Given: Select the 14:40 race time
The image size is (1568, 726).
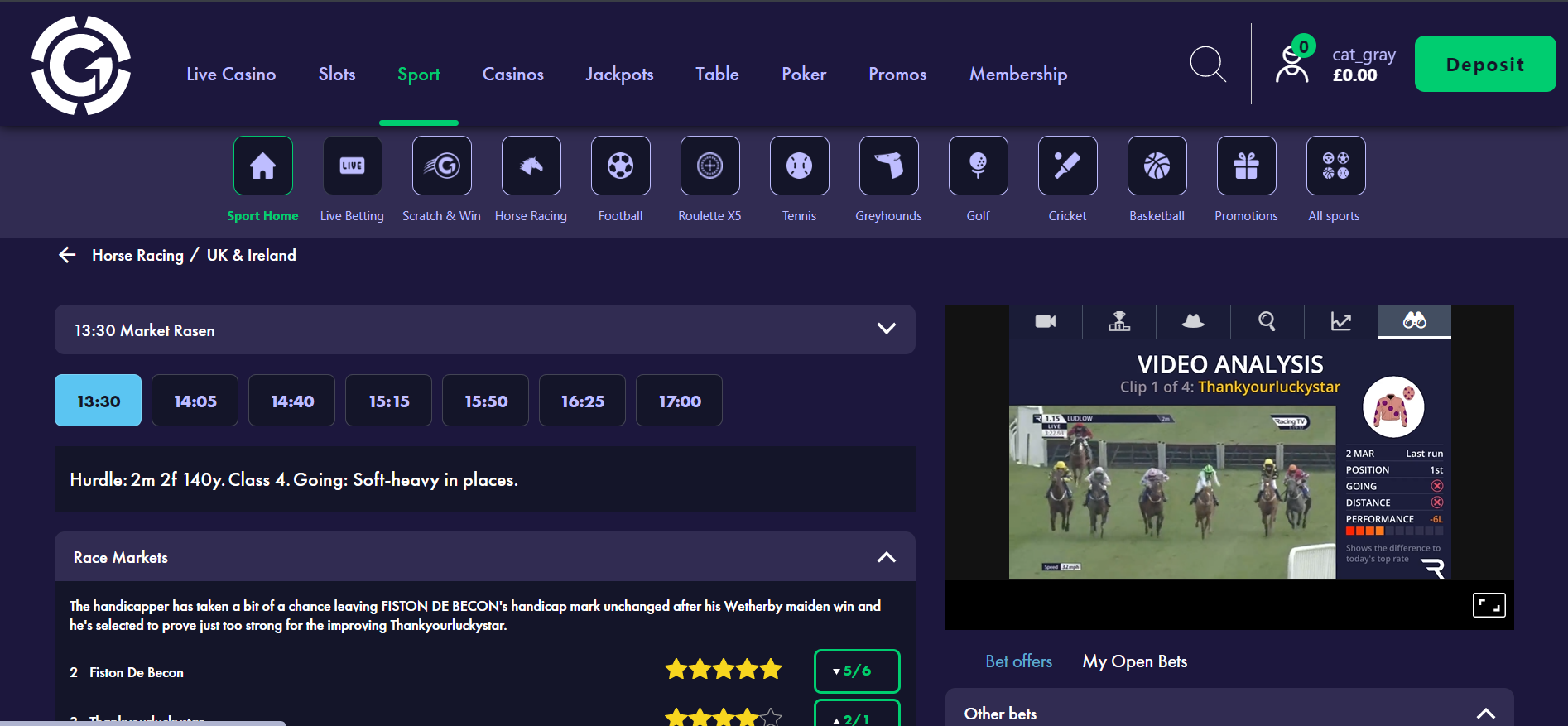Looking at the screenshot, I should 292,401.
